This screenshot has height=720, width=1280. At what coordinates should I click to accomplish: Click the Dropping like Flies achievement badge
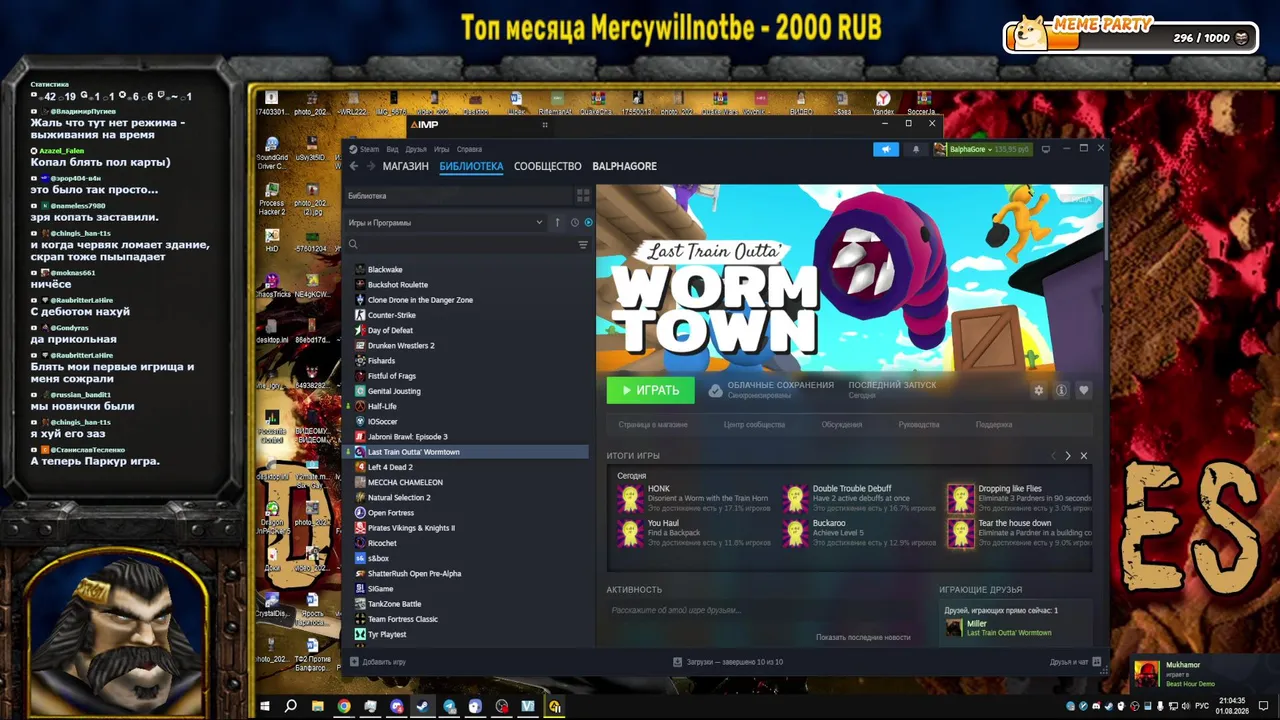tap(960, 498)
